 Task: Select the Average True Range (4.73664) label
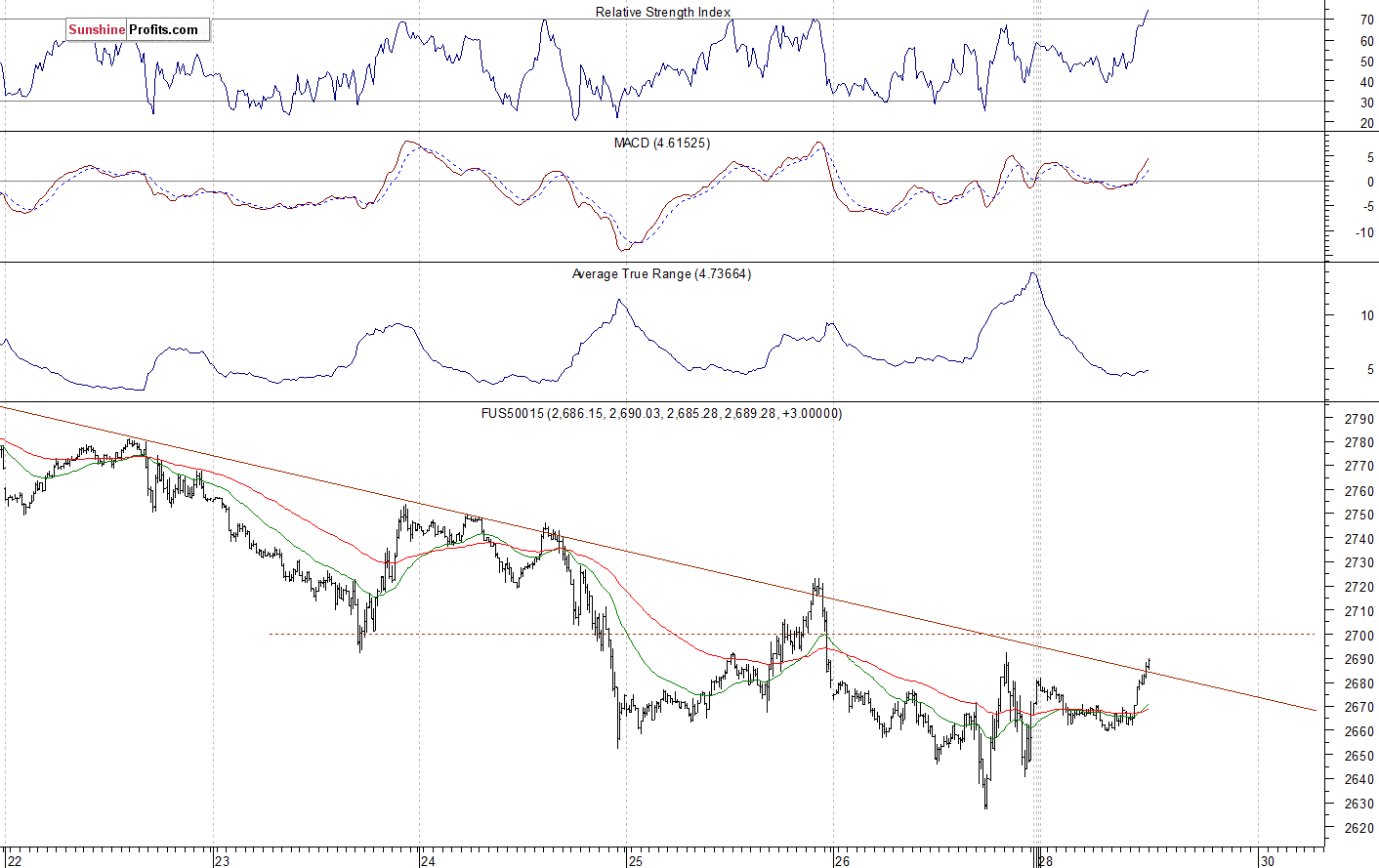click(661, 273)
